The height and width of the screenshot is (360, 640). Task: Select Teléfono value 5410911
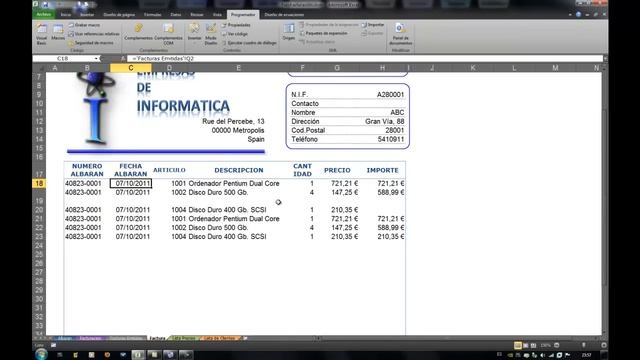pos(391,139)
